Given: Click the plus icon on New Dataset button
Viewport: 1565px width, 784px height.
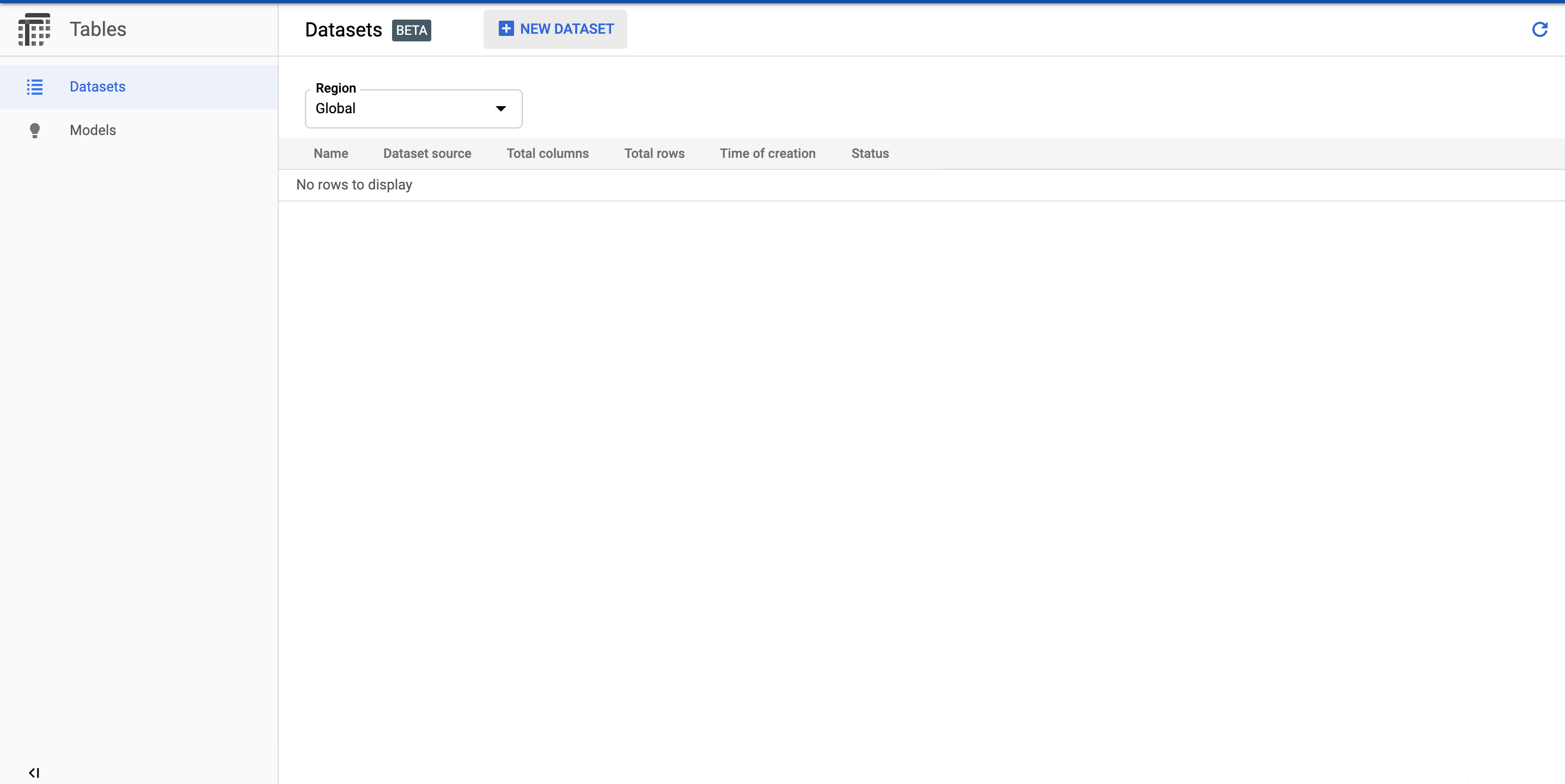Looking at the screenshot, I should [x=506, y=28].
